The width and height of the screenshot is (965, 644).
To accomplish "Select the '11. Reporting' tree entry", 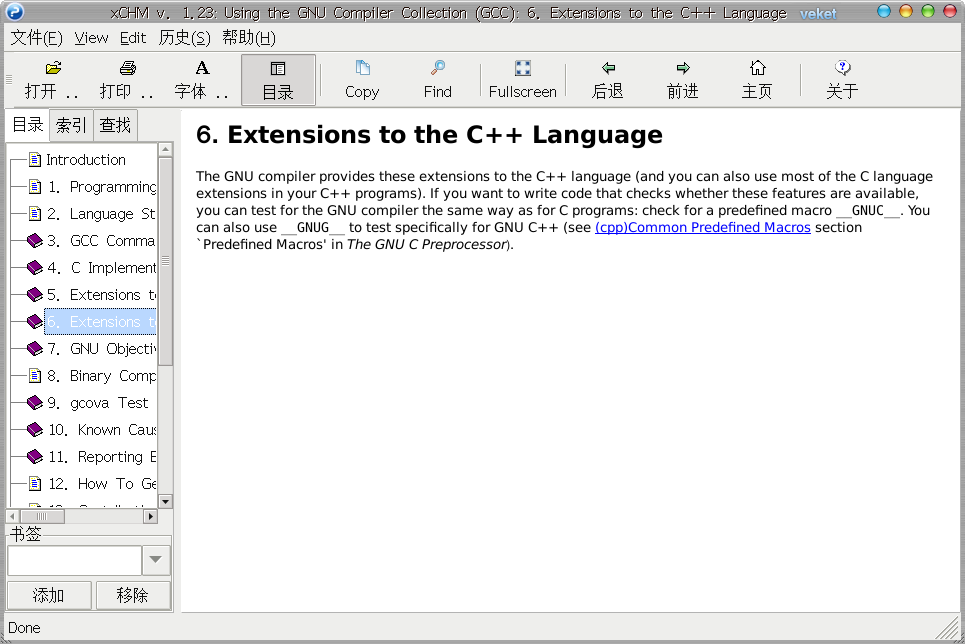I will click(102, 457).
